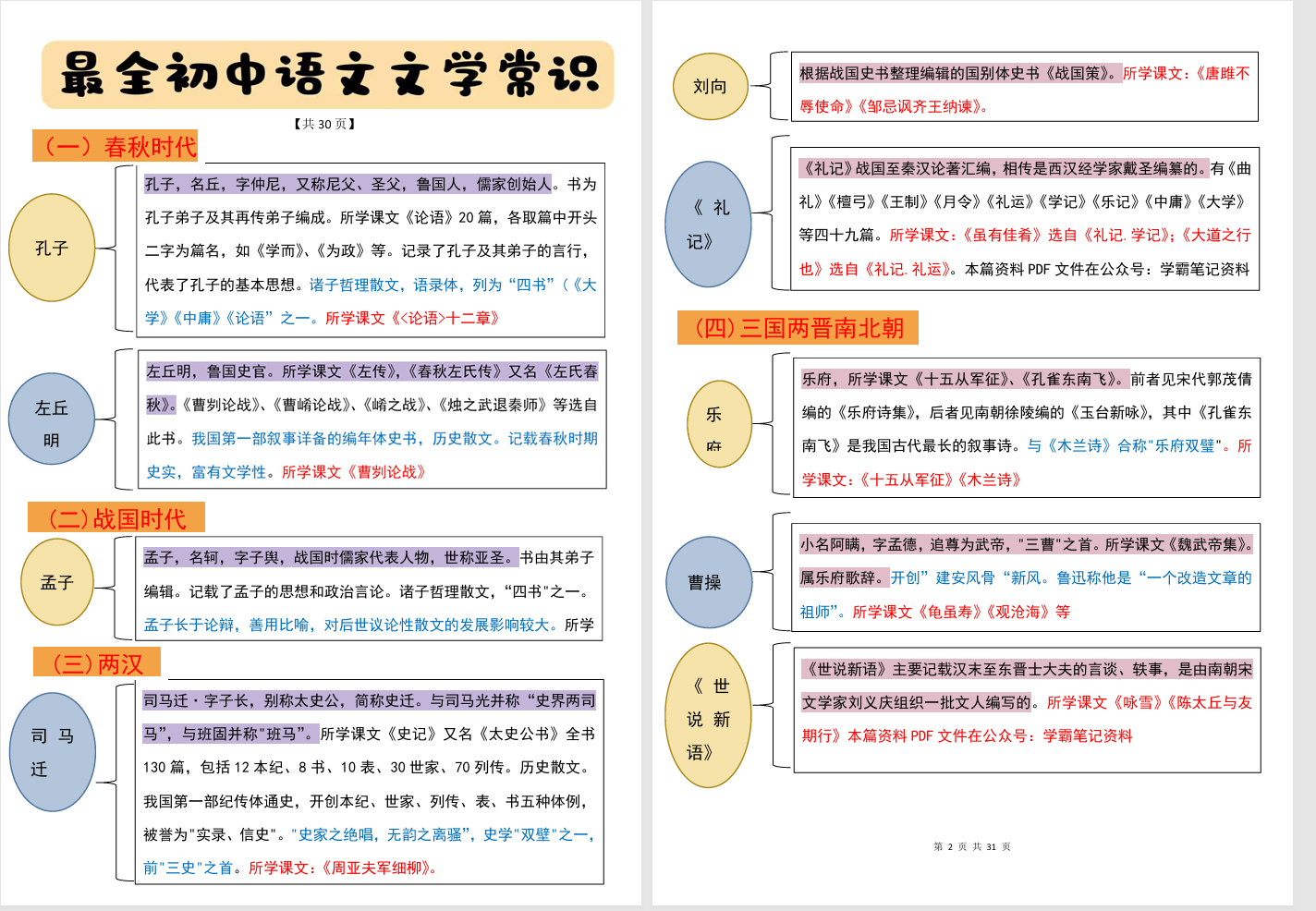The image size is (1316, 911).
Task: Click the line listing 《檀弓》《王制》《月令》
Action: click(1025, 201)
